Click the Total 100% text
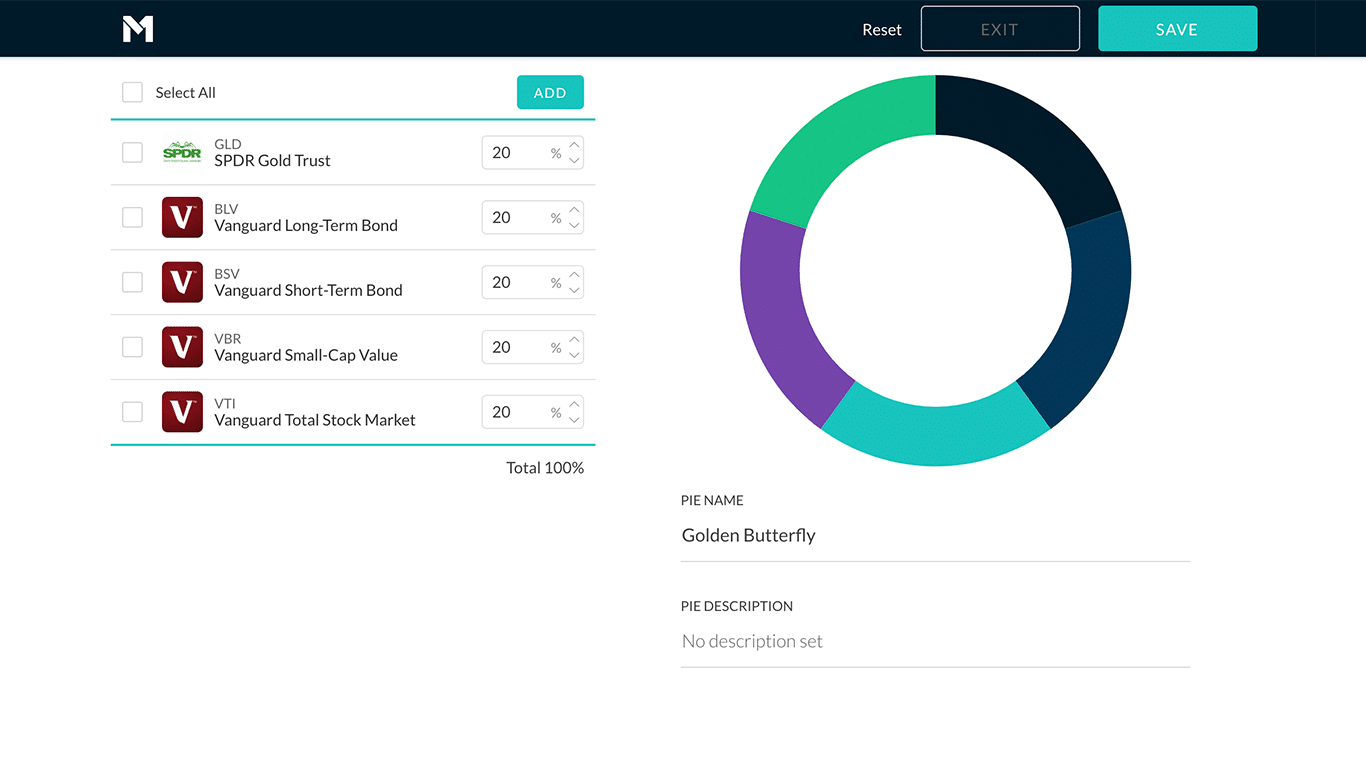Viewport: 1366px width, 768px height. 545,468
